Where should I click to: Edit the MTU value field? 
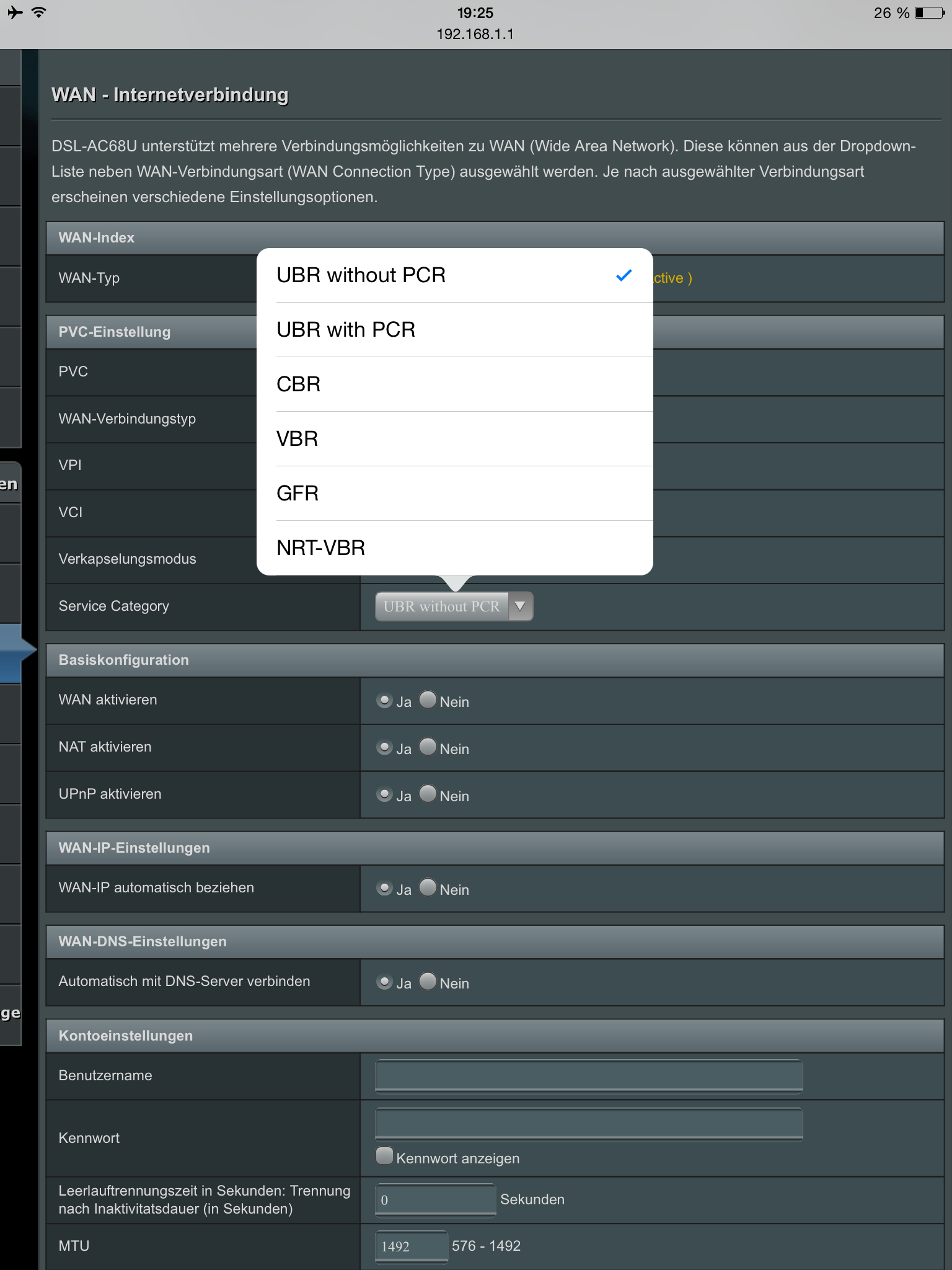(412, 1246)
